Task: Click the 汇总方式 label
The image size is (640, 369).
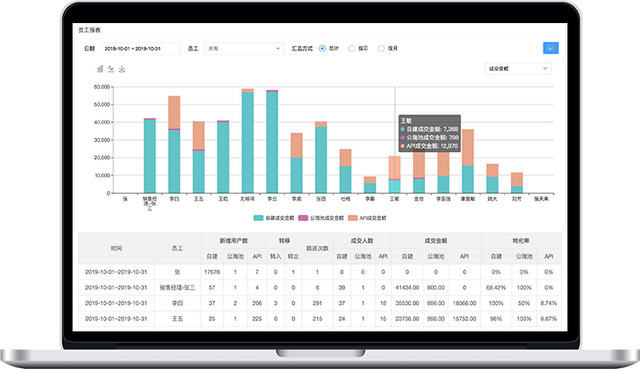Action: pos(302,48)
